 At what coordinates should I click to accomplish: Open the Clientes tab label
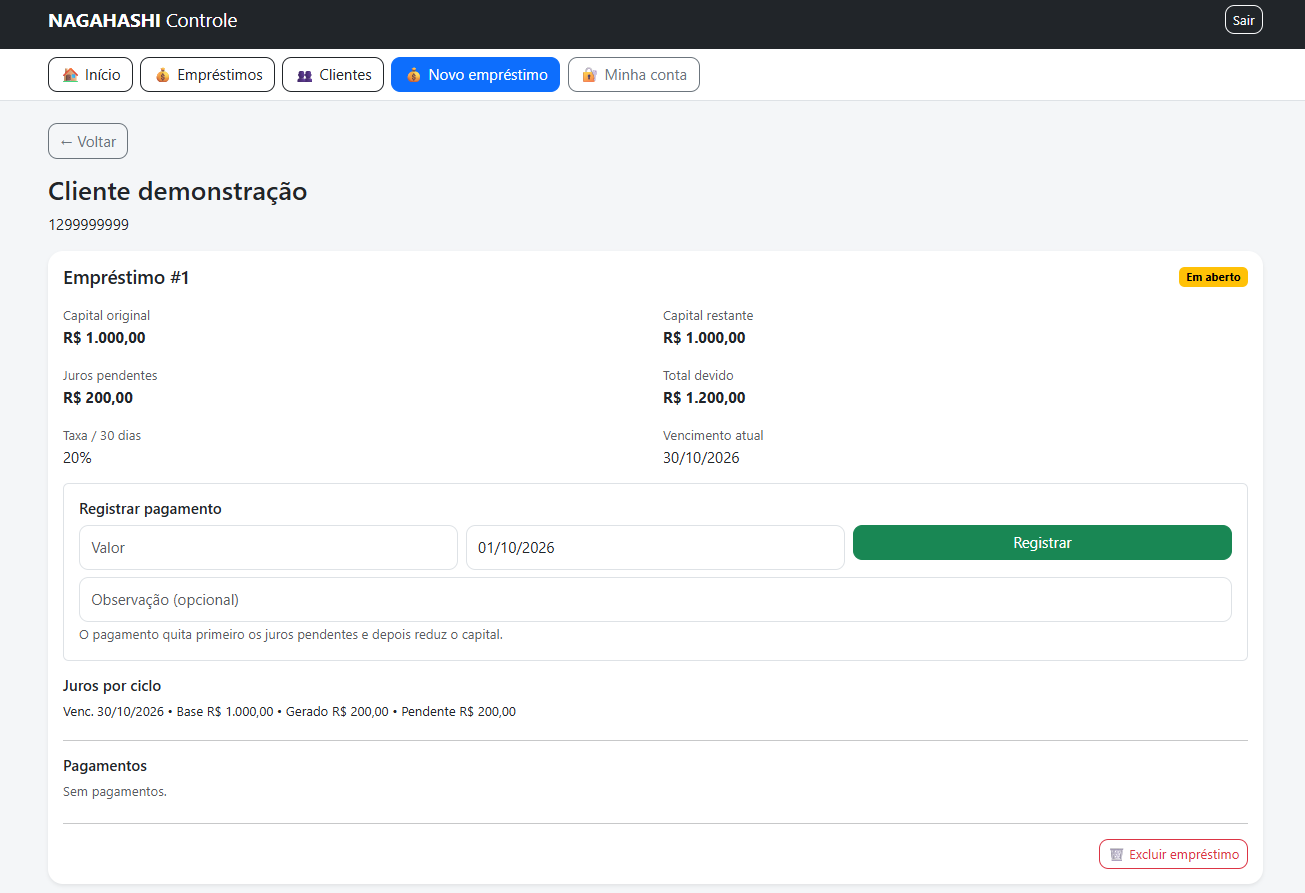pos(346,75)
